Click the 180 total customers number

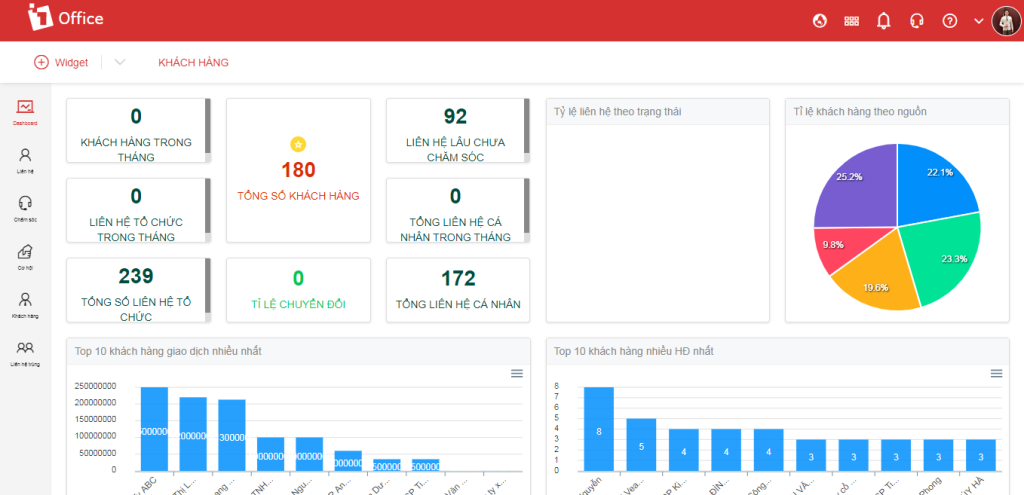coord(298,170)
